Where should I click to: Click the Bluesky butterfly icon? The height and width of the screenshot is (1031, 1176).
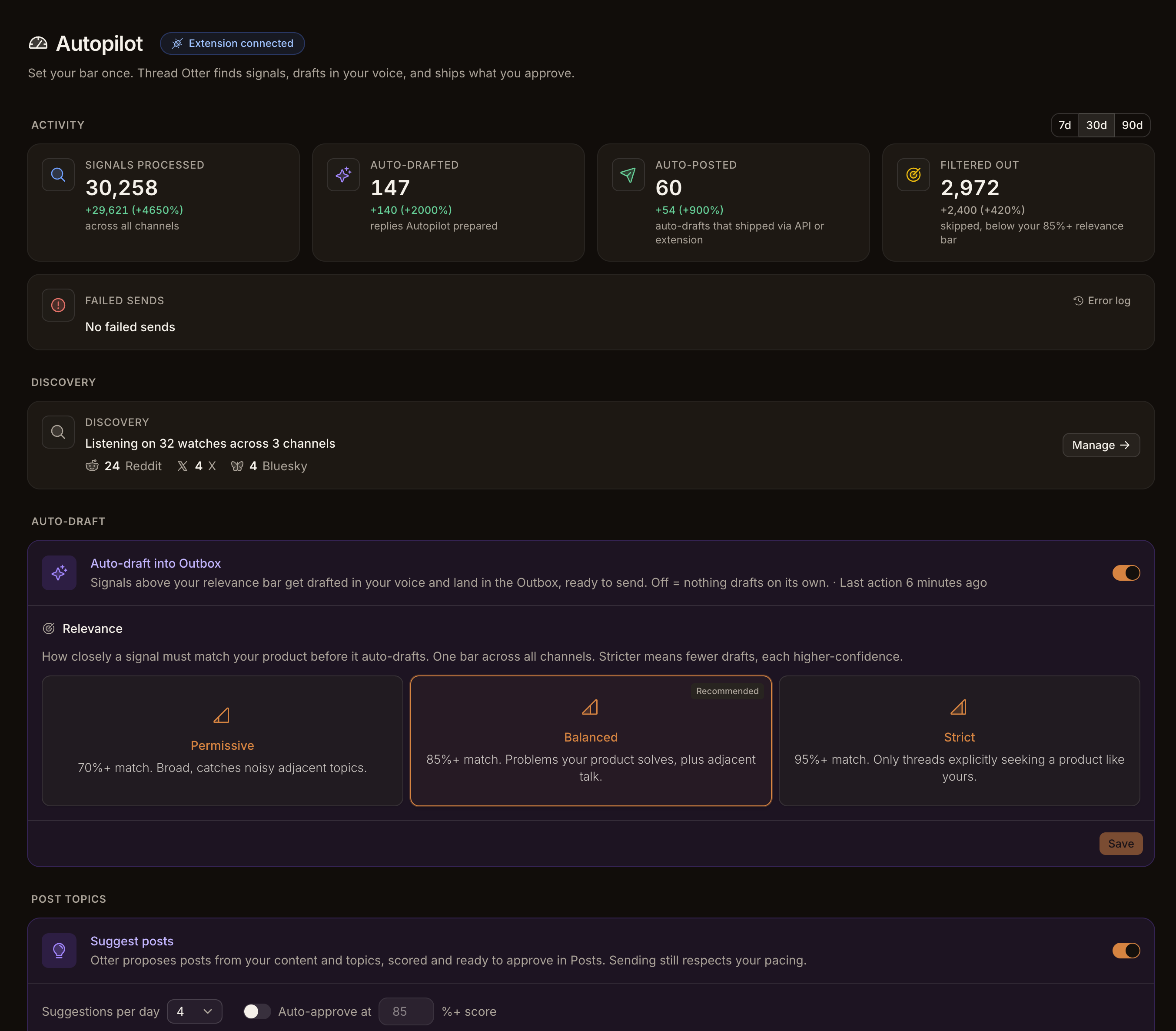pyautogui.click(x=237, y=466)
